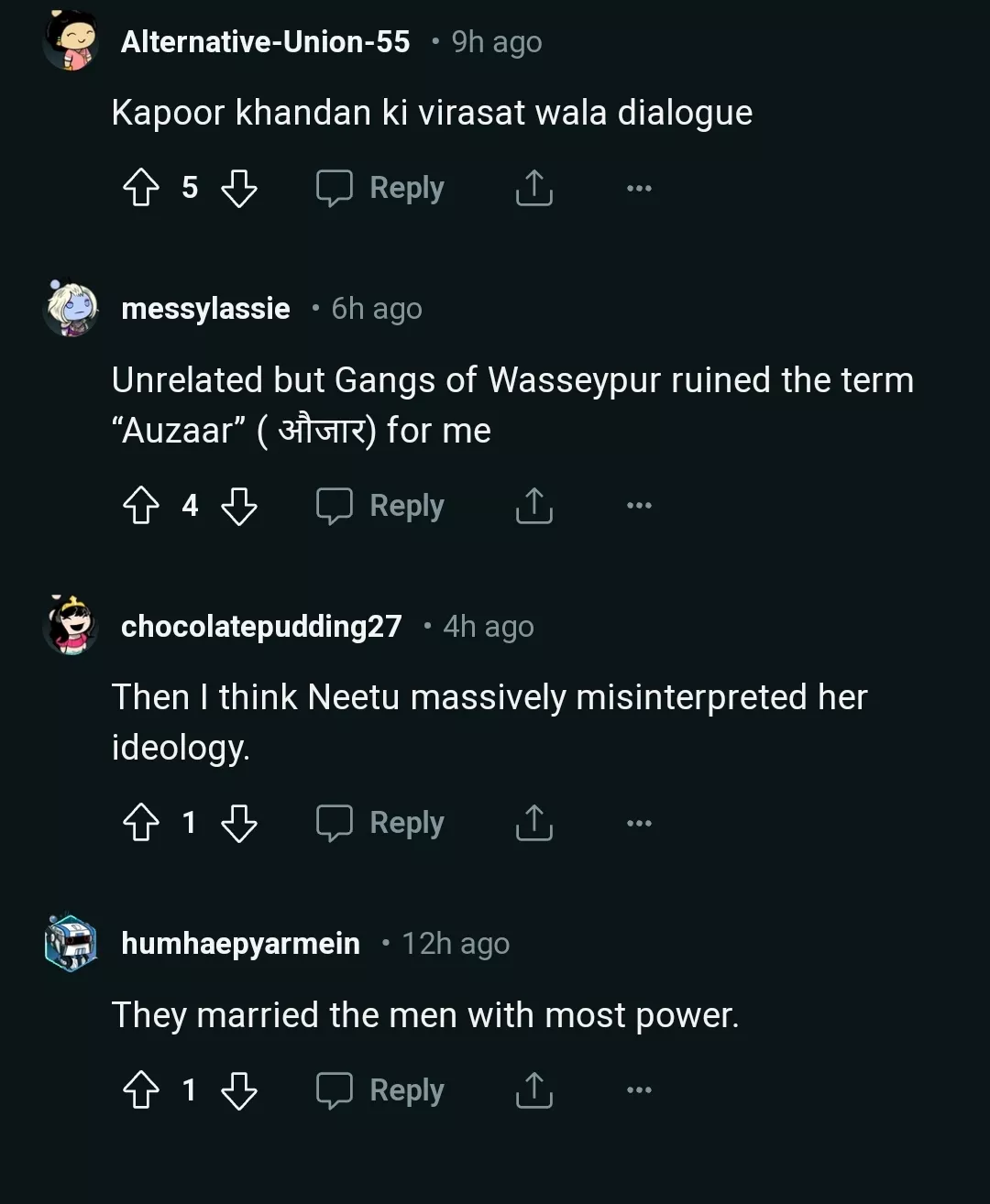Share the Kapoor khandan comment
This screenshot has width=990, height=1204.
533,188
